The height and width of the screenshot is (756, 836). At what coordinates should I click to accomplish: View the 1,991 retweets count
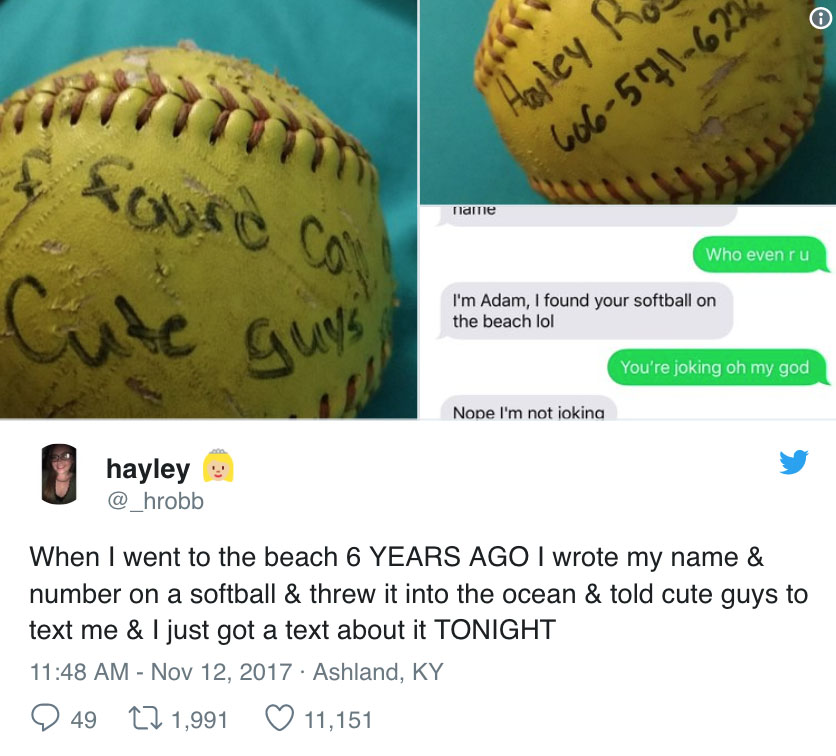(x=199, y=720)
